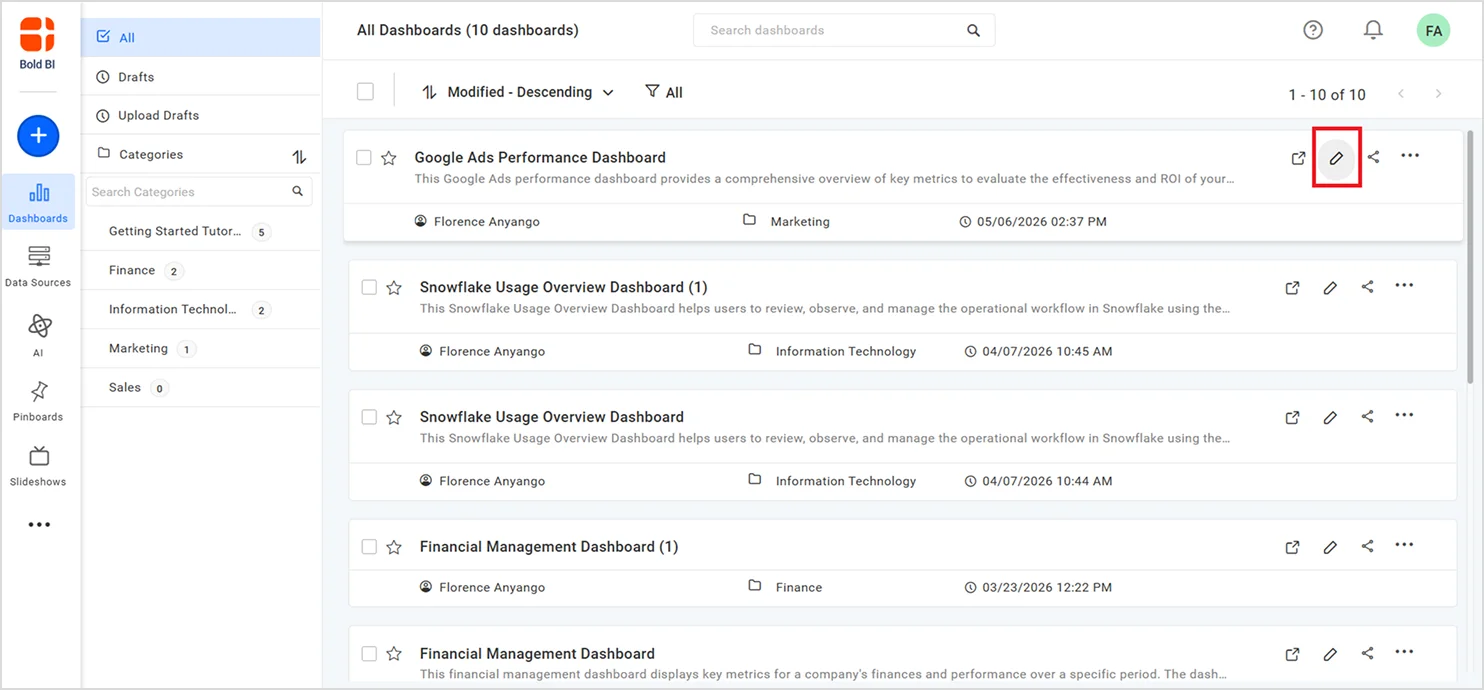Screen dimensions: 1484x690
Task: Open Data Sources in the sidebar
Action: coord(38,267)
